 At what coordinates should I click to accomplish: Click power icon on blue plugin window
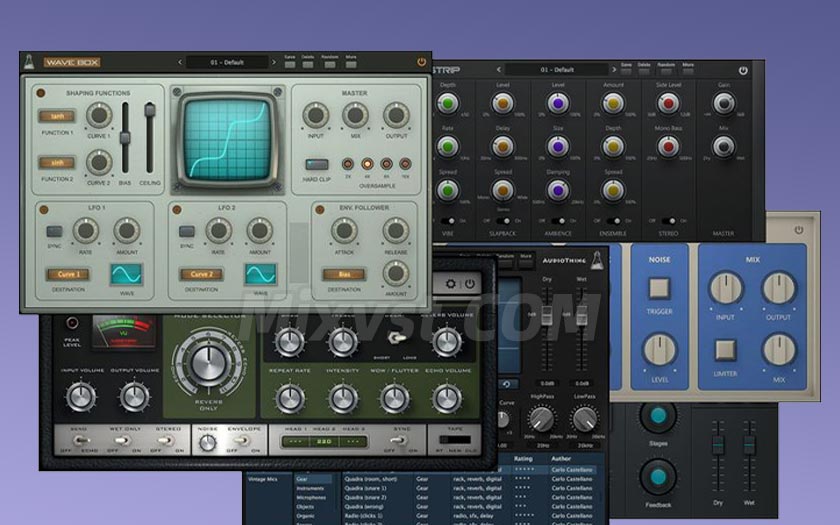tap(799, 230)
